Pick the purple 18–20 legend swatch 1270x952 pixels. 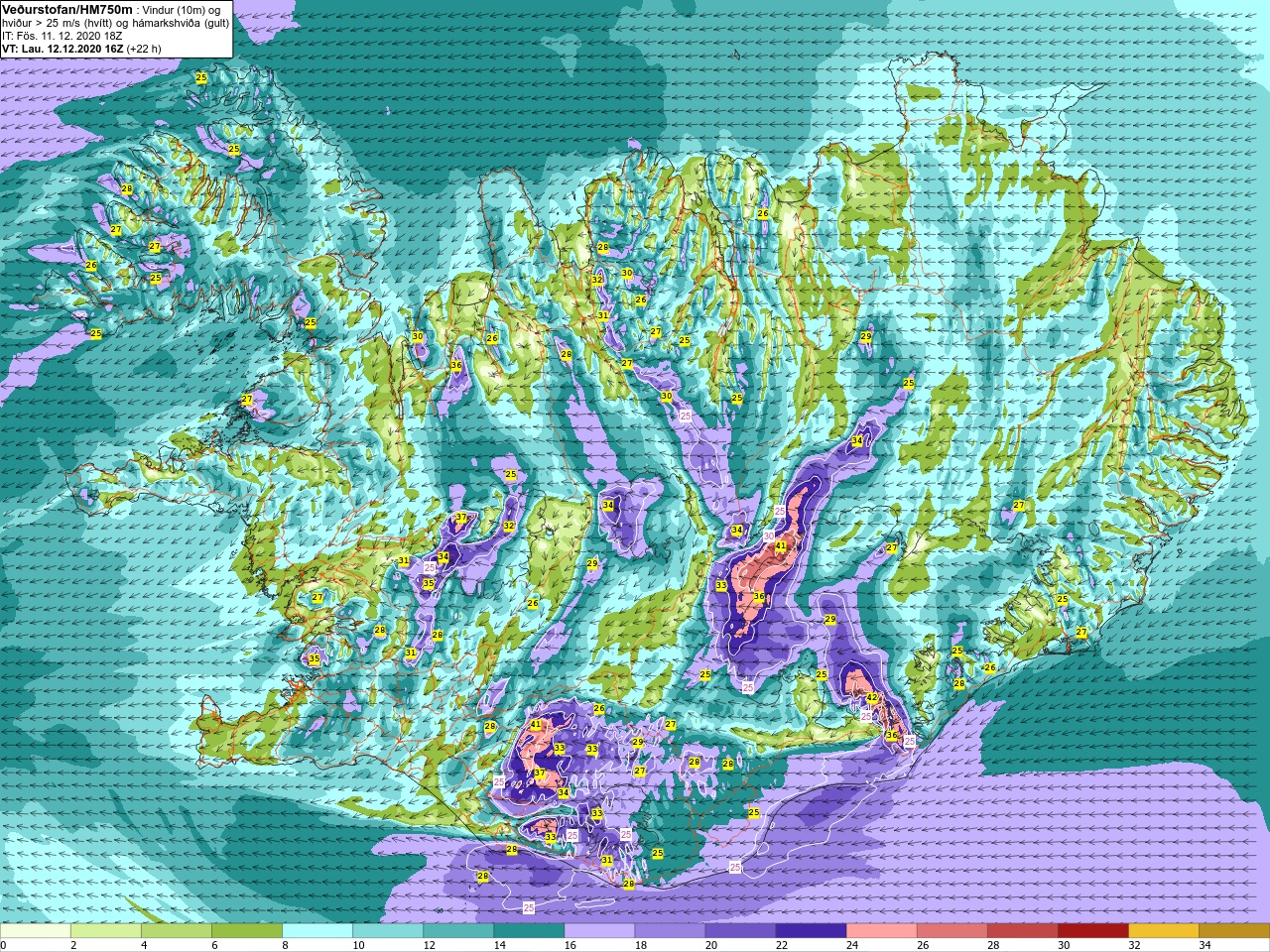pos(669,931)
